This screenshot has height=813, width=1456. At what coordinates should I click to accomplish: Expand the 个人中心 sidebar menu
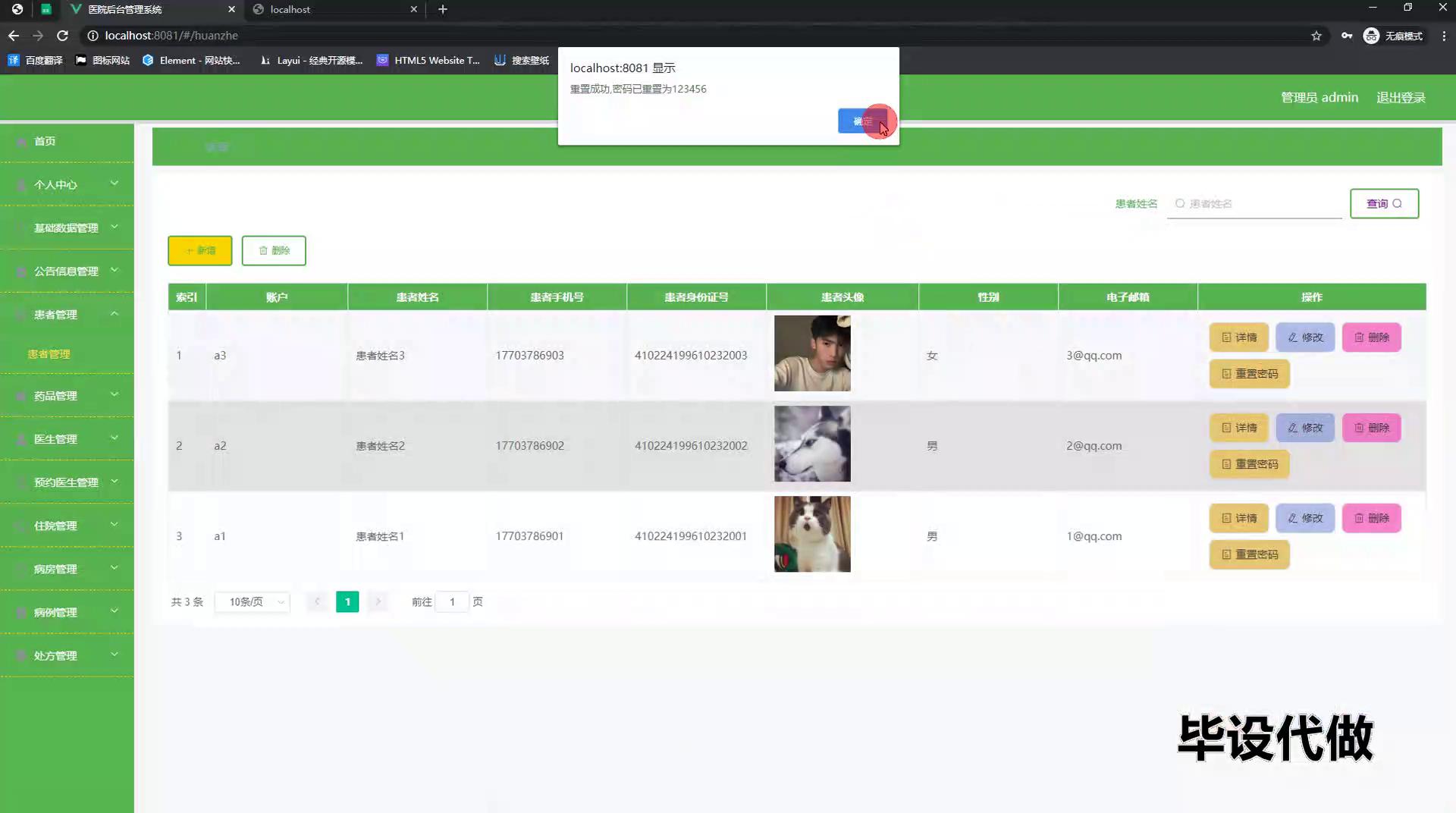67,184
